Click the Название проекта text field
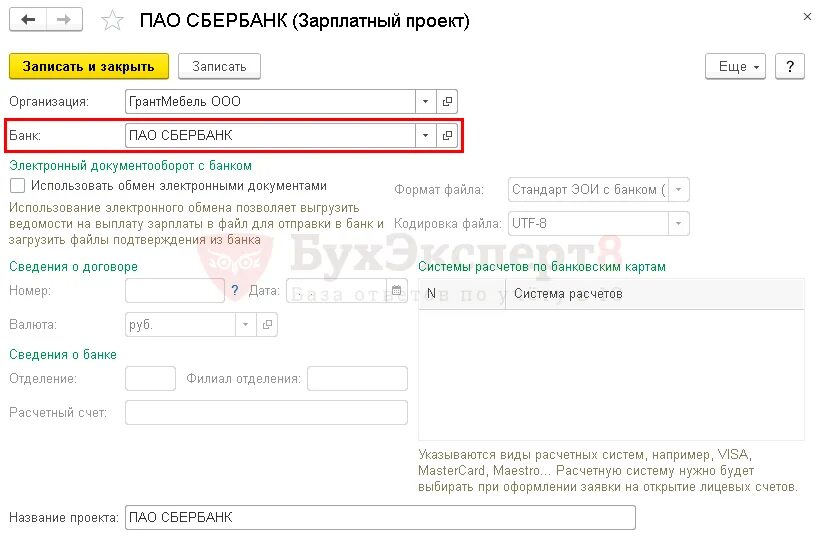This screenshot has width=816, height=536. pyautogui.click(x=380, y=517)
